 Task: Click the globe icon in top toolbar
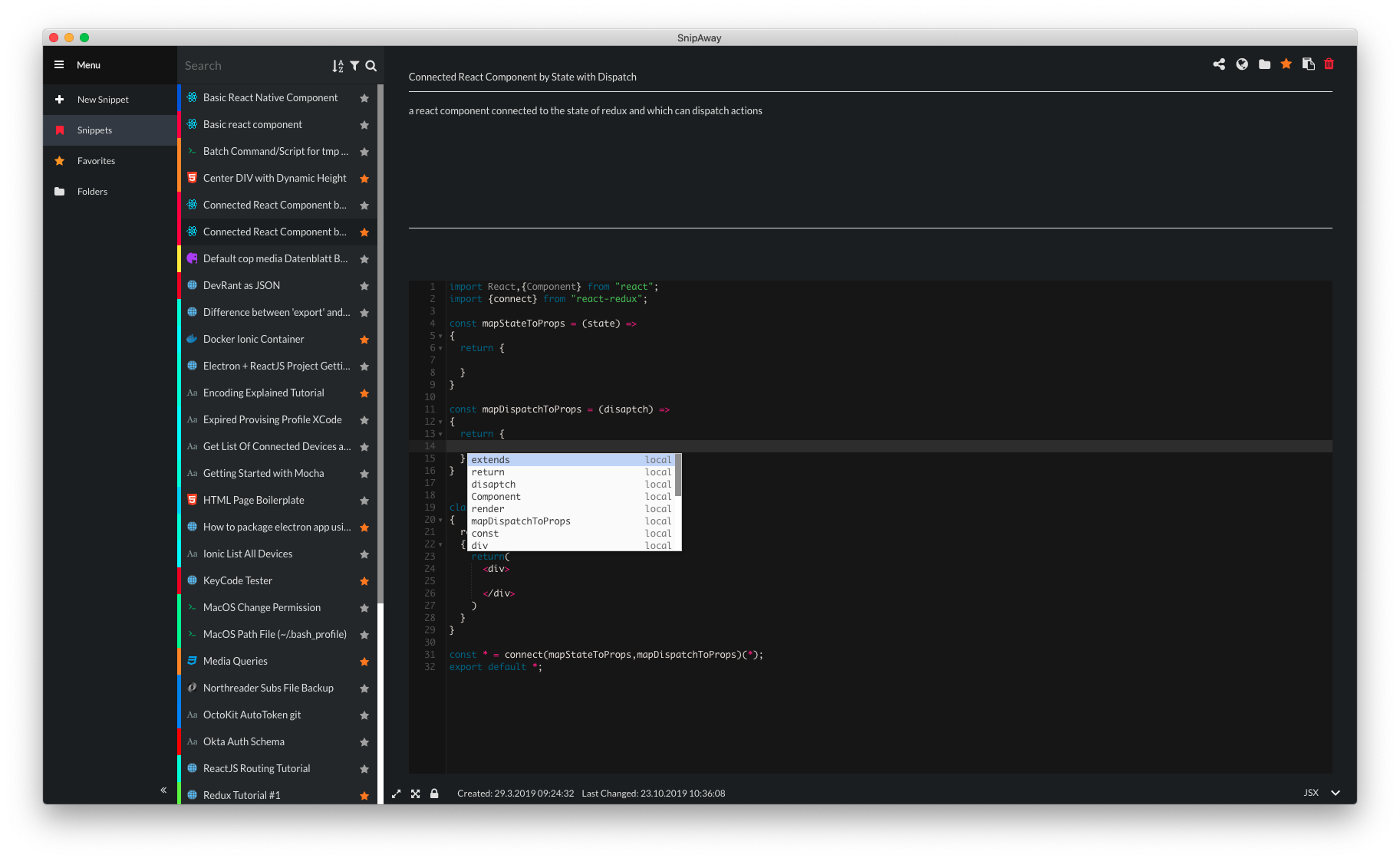click(1242, 64)
